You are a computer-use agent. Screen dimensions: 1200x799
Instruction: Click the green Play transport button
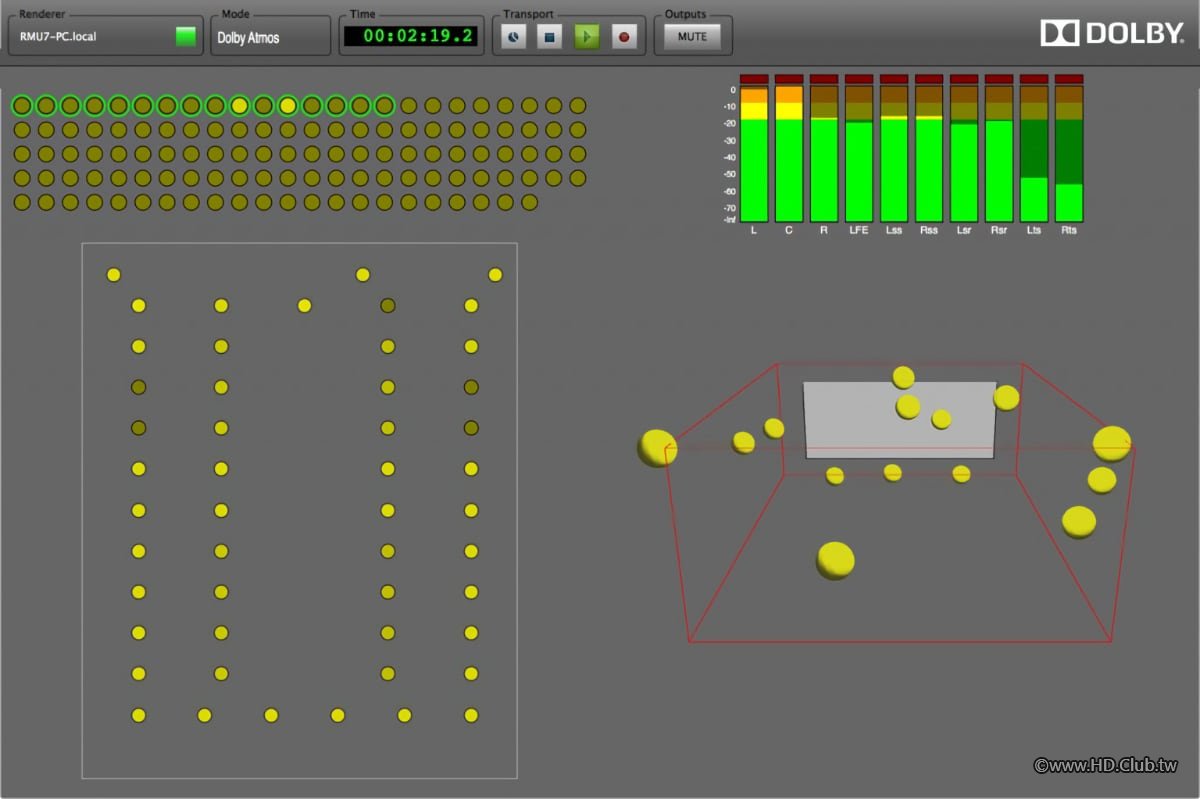tap(587, 37)
